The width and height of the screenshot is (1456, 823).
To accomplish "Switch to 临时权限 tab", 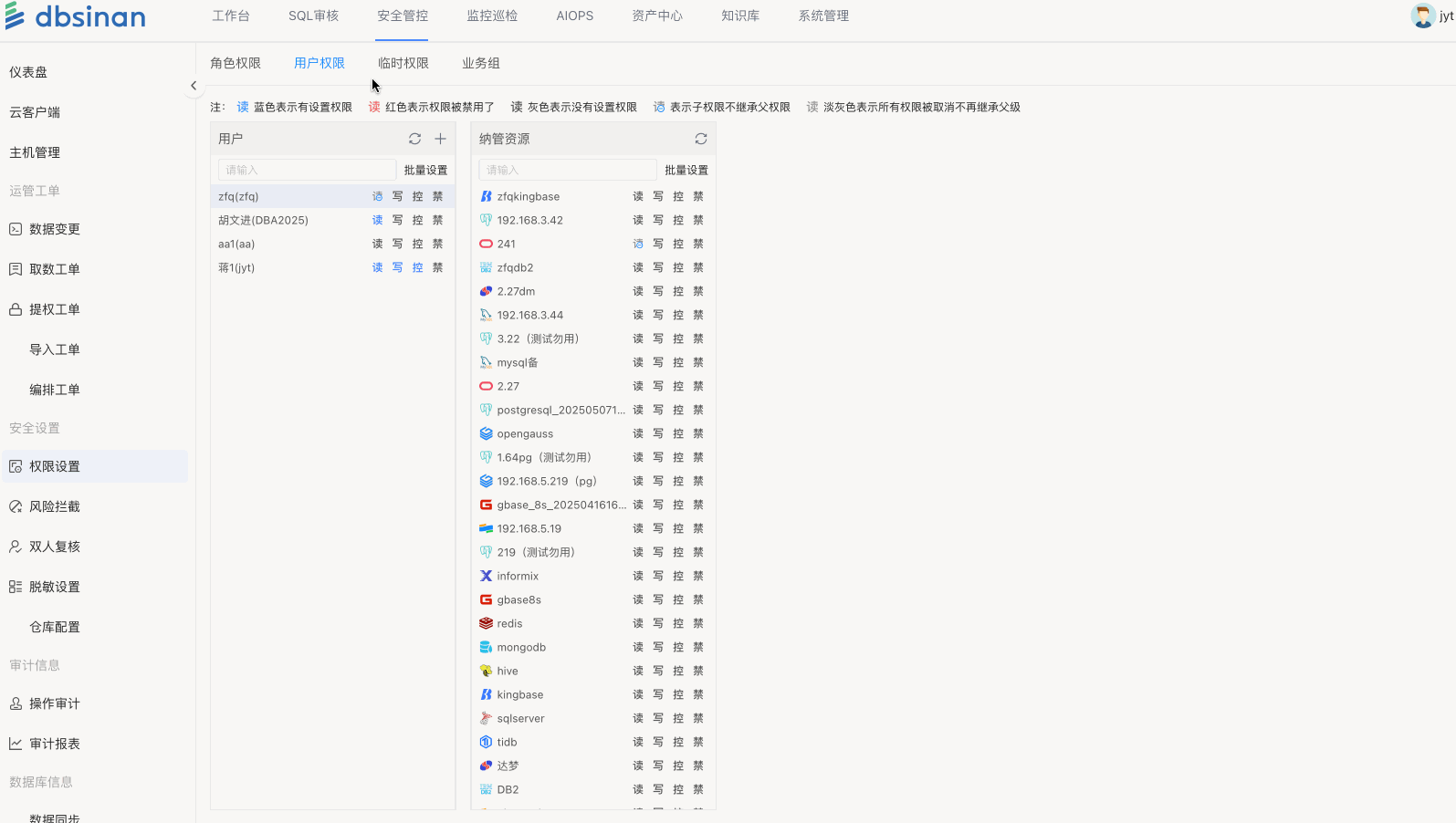I will pos(403,63).
